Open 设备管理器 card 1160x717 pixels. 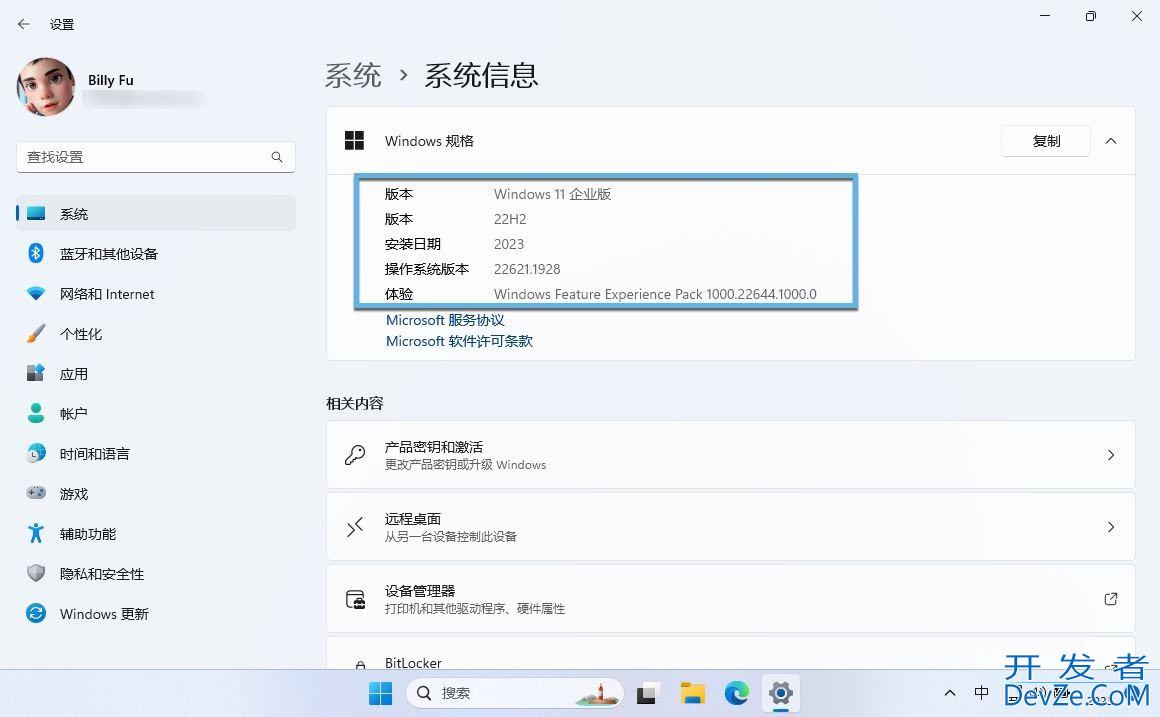click(x=730, y=599)
